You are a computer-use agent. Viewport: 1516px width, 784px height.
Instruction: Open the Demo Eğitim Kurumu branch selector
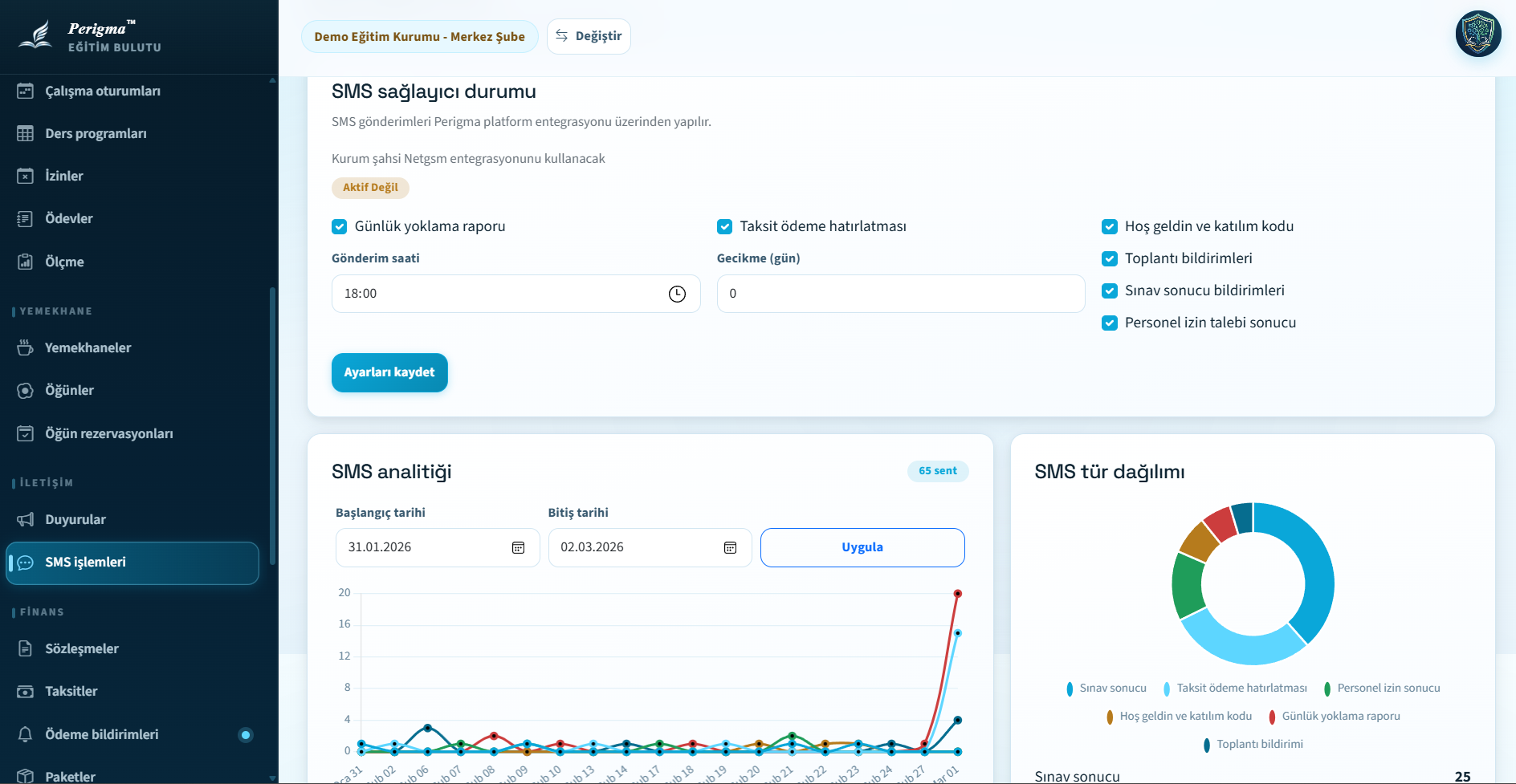pyautogui.click(x=419, y=37)
